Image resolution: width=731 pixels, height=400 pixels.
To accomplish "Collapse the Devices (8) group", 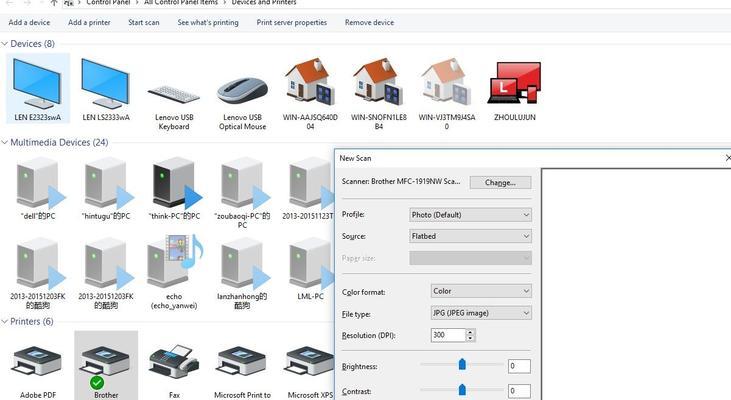I will pyautogui.click(x=4, y=44).
